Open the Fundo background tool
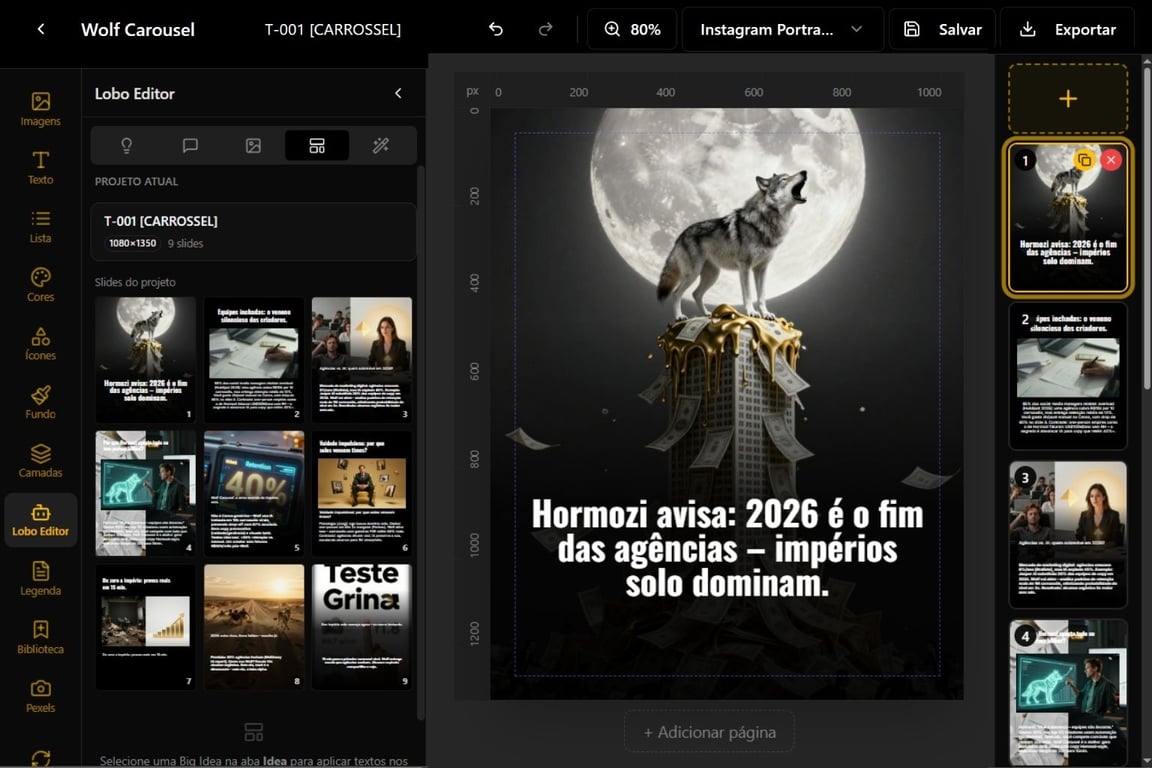1152x768 pixels. (40, 402)
